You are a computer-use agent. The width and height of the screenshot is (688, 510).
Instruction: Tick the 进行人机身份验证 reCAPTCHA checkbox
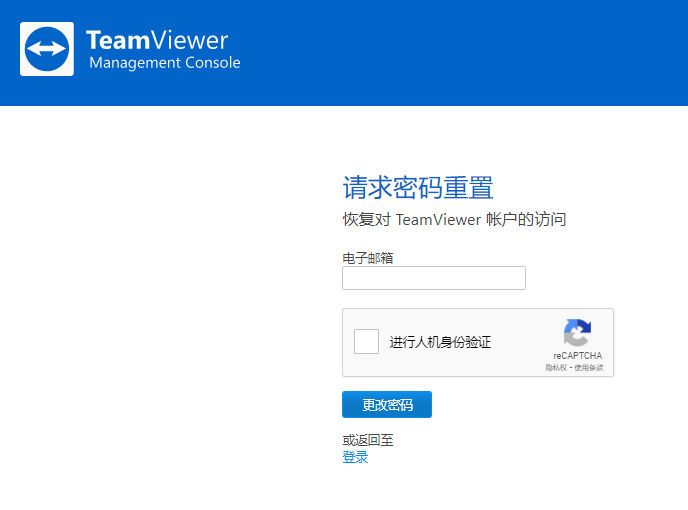366,341
